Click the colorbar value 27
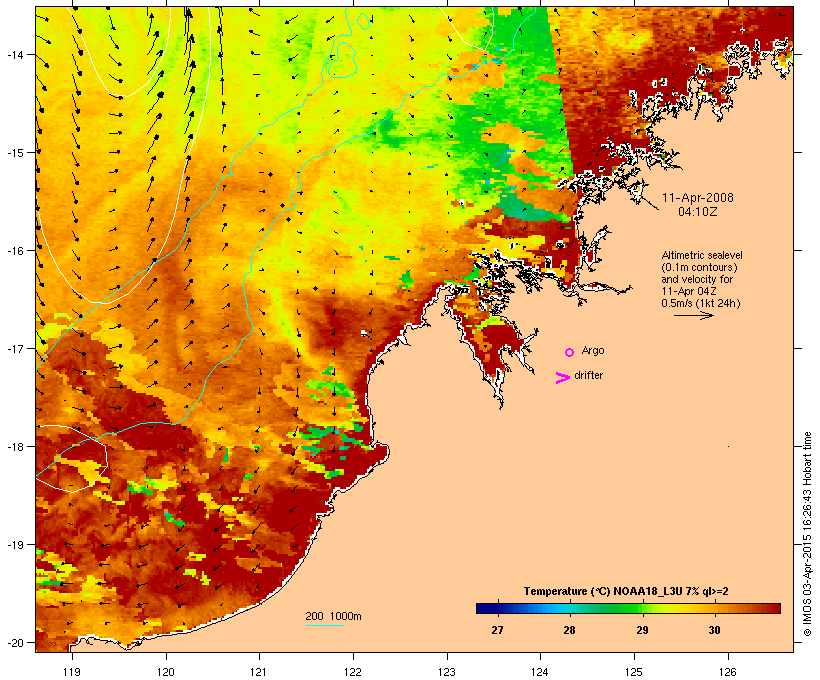Screen dimensions: 820x680 click(497, 630)
